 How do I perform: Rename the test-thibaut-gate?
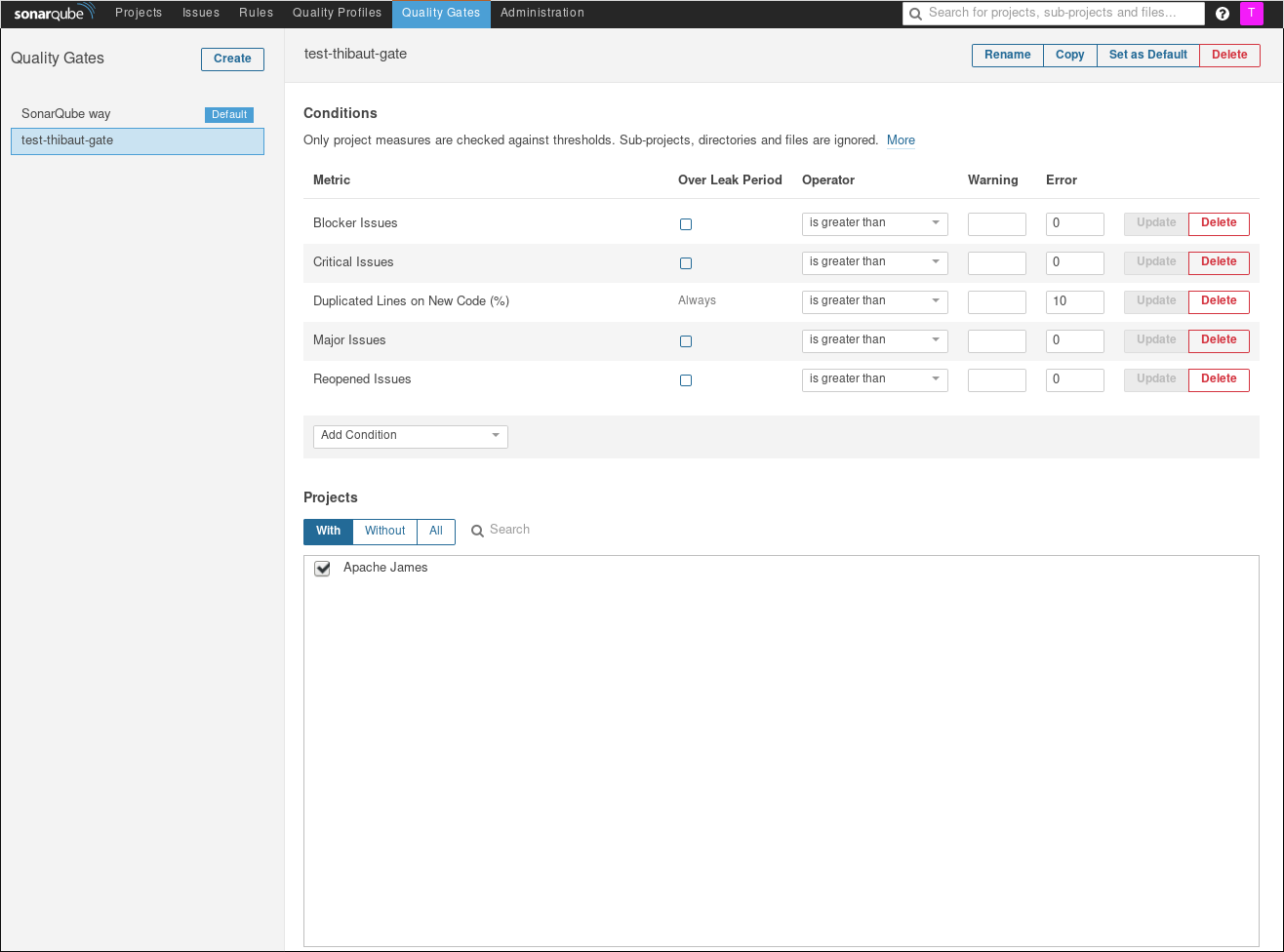coord(1008,56)
